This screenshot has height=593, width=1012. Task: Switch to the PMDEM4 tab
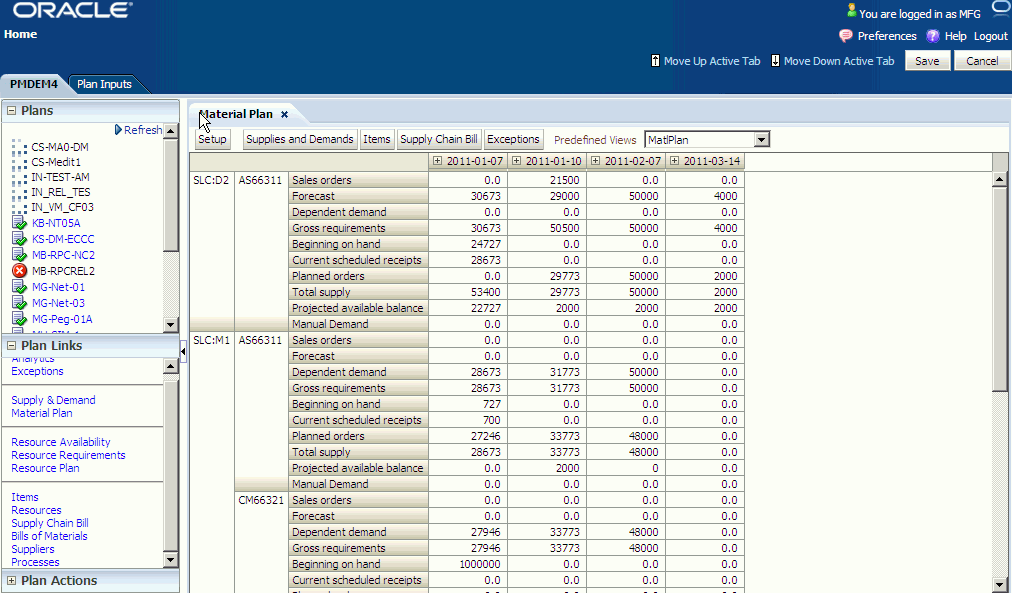(34, 84)
